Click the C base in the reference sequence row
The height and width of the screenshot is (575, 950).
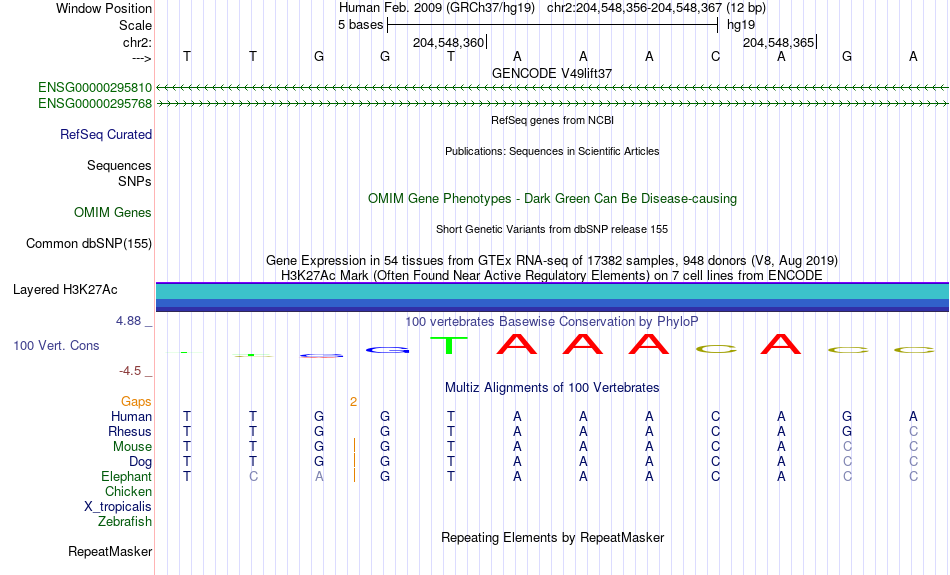[716, 56]
